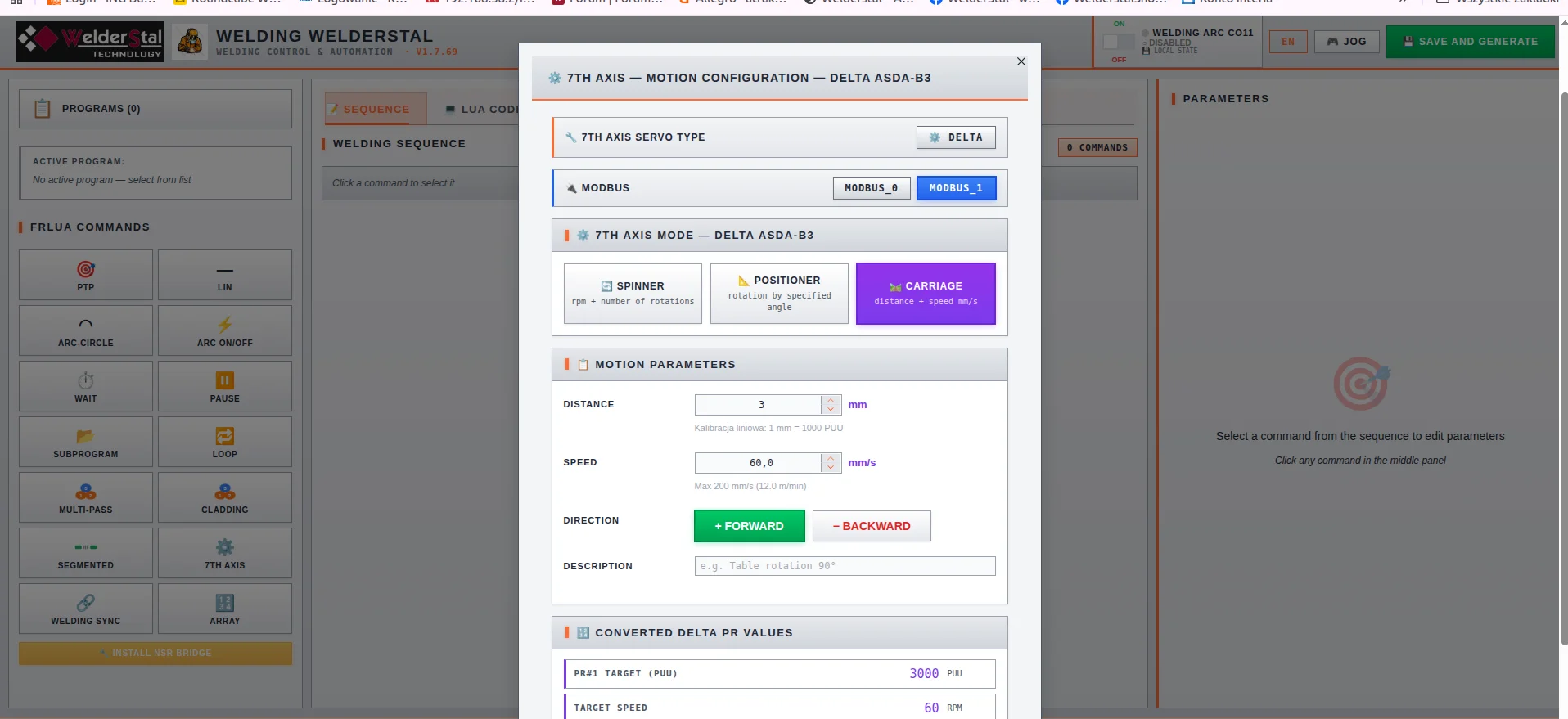The height and width of the screenshot is (719, 1568).
Task: Click the FRLUA COMMANDS heading
Action: click(x=90, y=227)
